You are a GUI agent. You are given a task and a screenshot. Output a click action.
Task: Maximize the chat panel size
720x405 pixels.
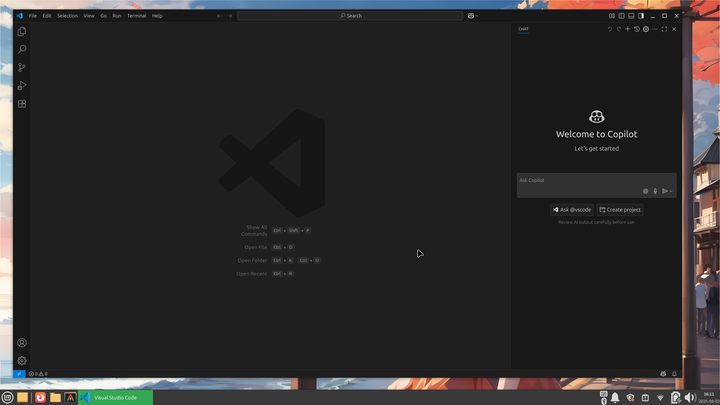[664, 29]
